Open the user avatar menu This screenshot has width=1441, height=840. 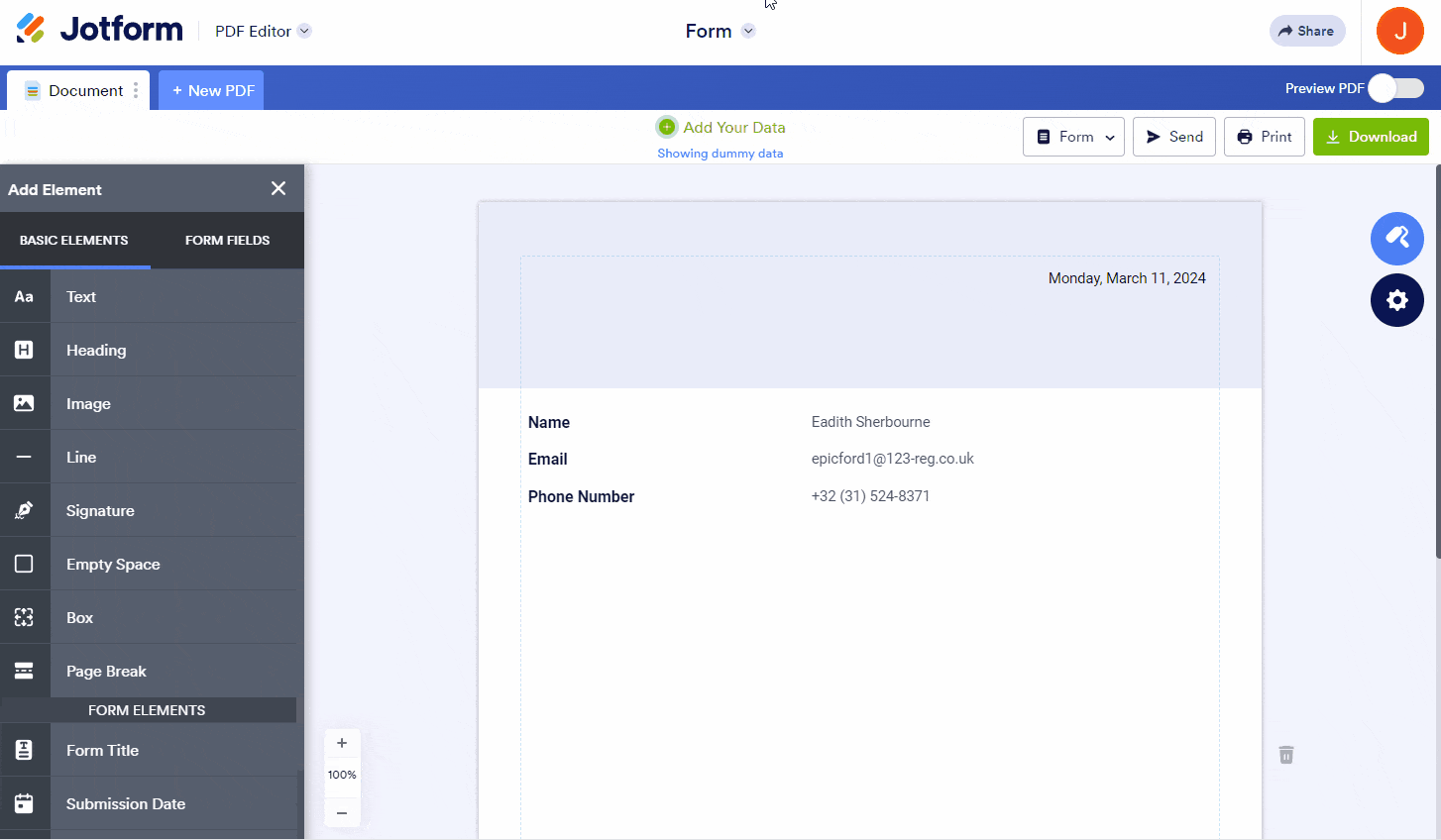click(1400, 31)
